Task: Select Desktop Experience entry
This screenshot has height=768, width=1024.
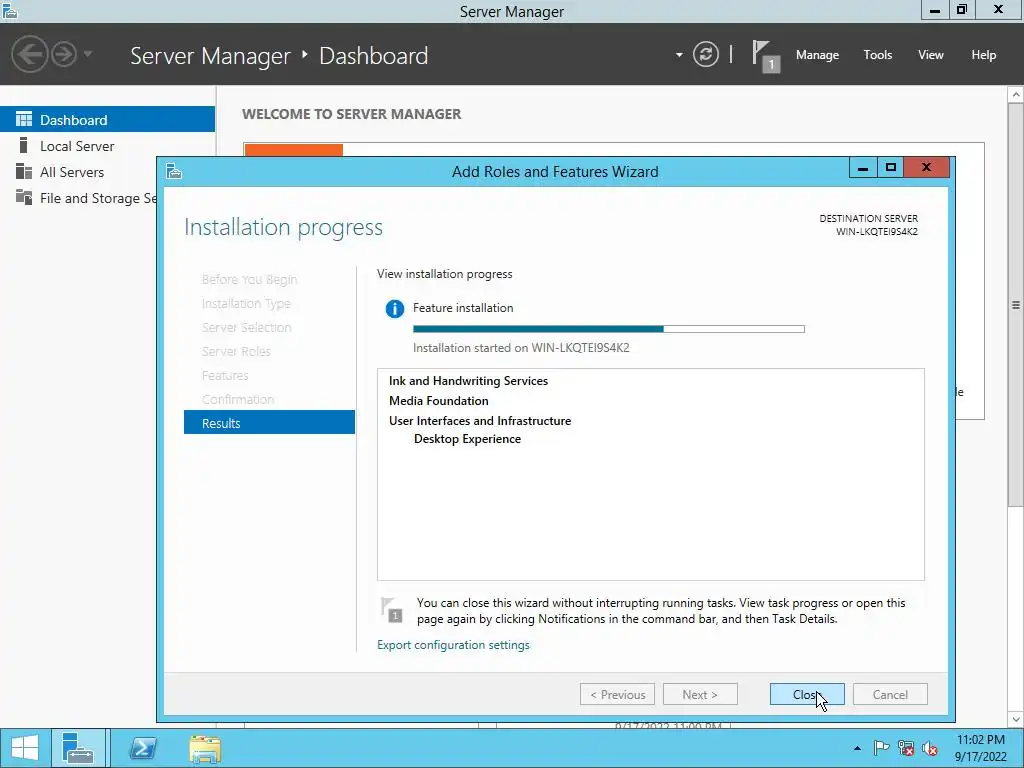Action: tap(467, 439)
